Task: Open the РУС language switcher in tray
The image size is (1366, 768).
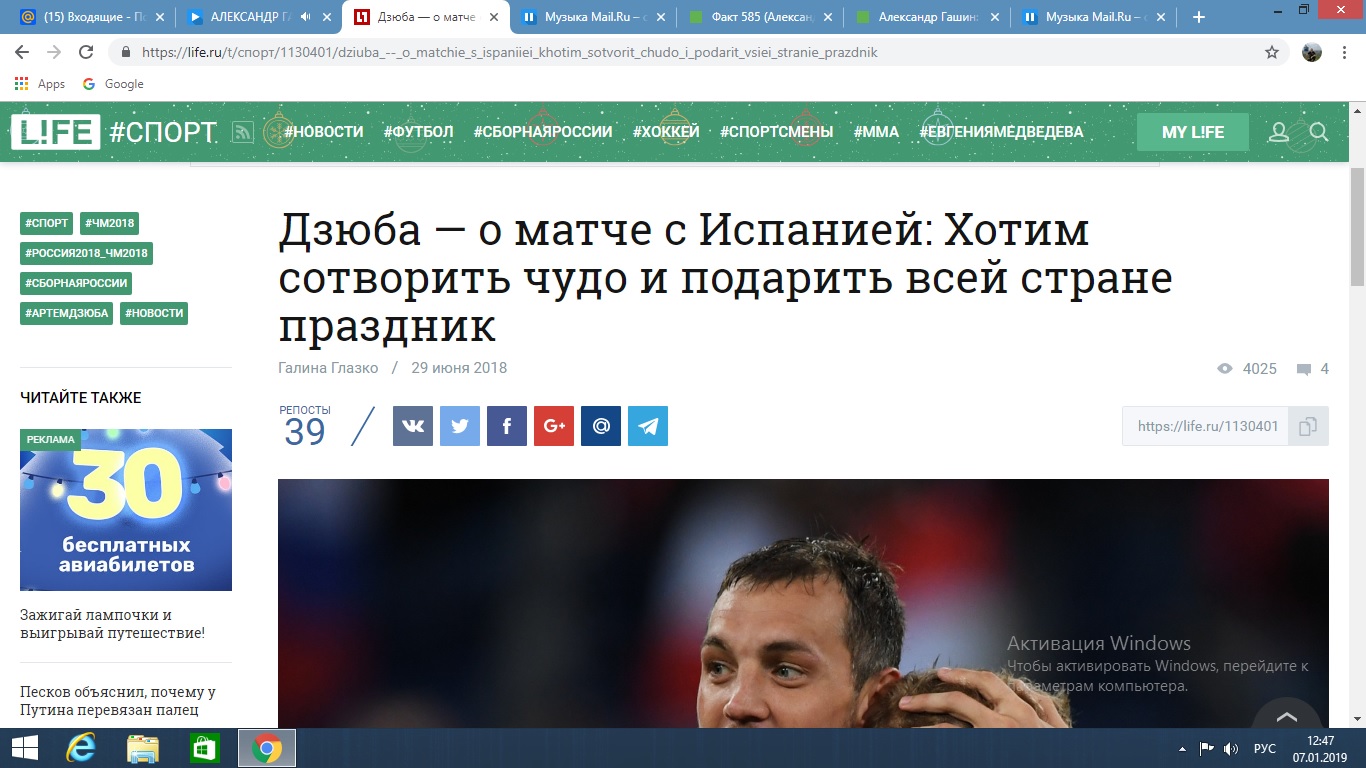Action: (1264, 748)
